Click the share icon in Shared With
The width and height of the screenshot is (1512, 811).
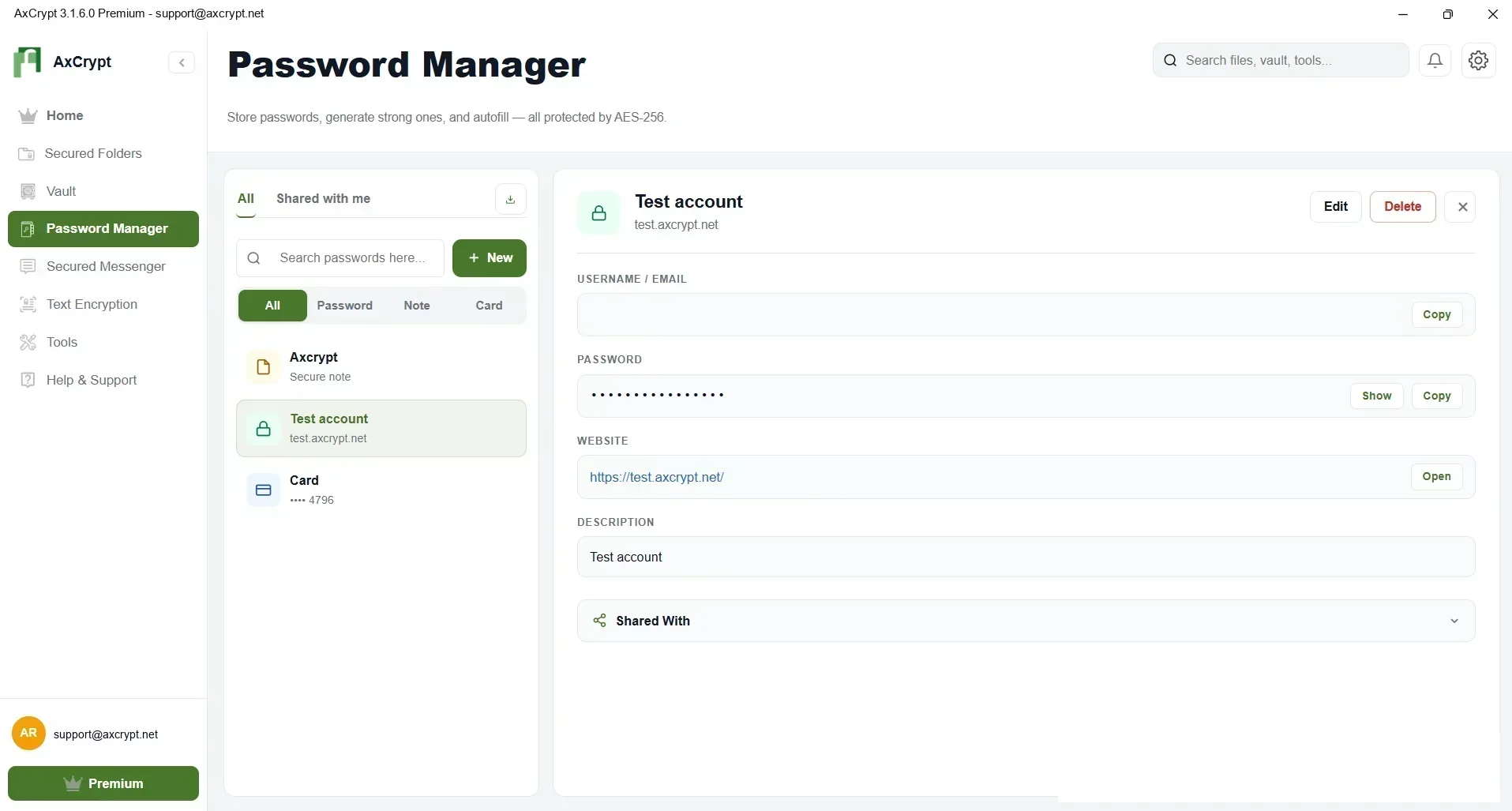(x=600, y=621)
